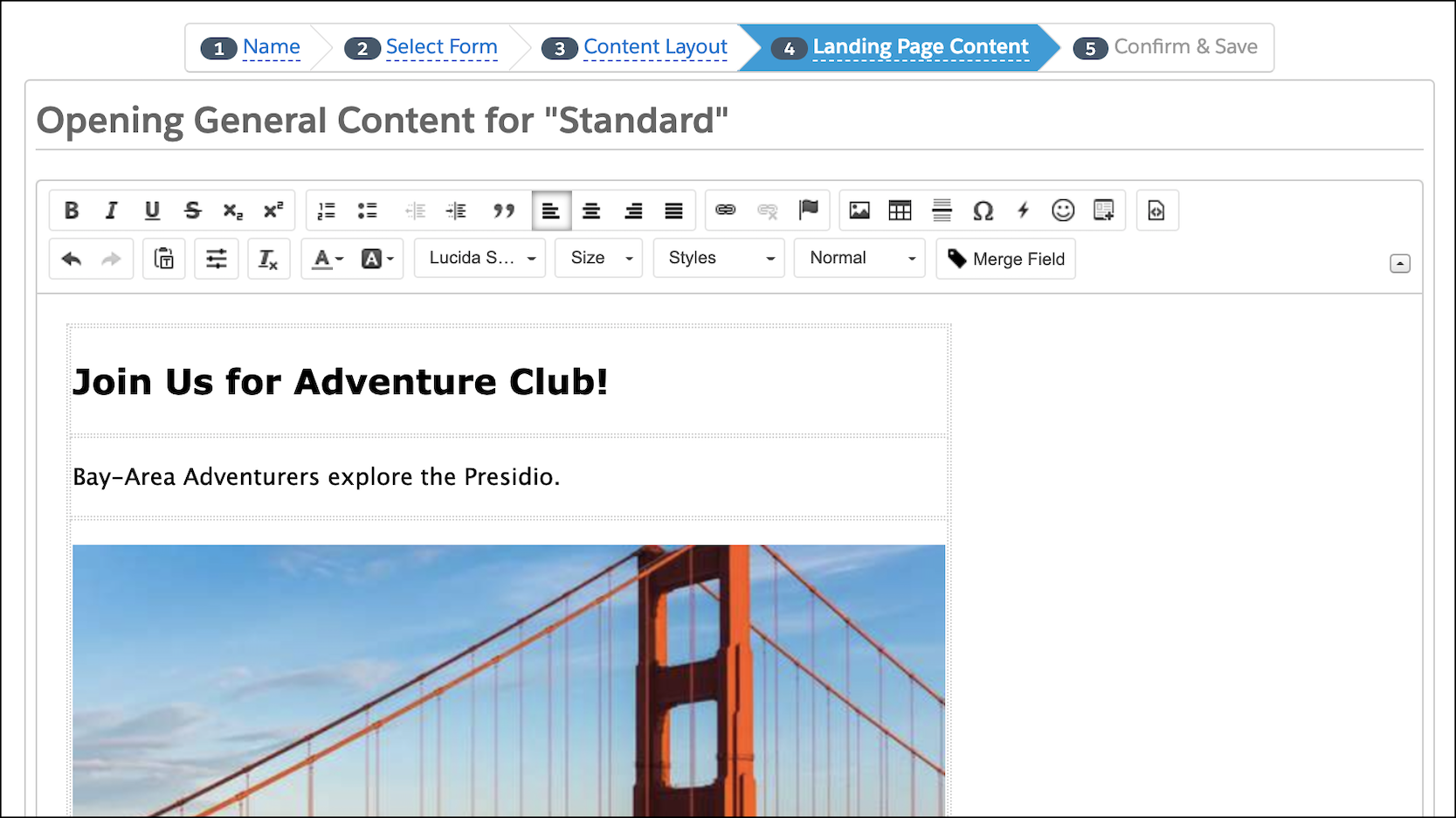Open the background color picker

click(x=378, y=259)
